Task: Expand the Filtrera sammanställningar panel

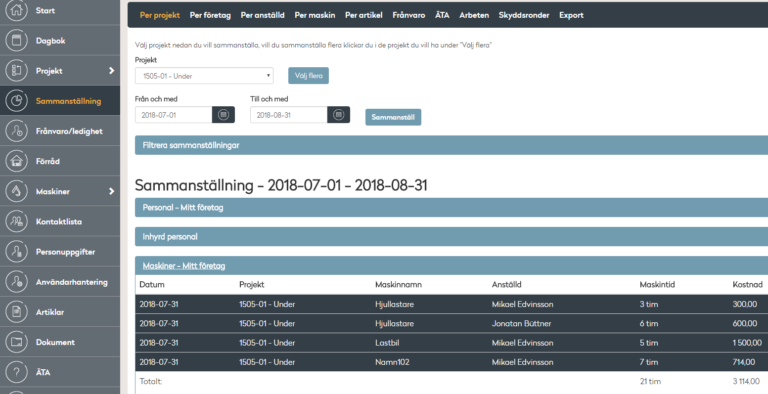Action: [x=451, y=145]
